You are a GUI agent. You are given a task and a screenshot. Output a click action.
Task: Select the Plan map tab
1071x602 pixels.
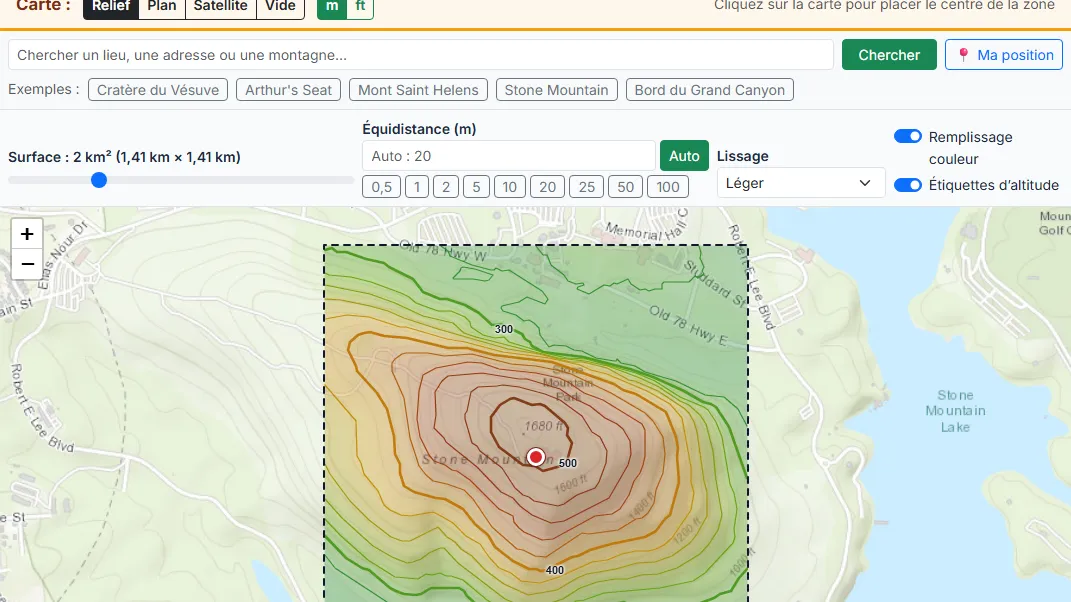point(162,6)
